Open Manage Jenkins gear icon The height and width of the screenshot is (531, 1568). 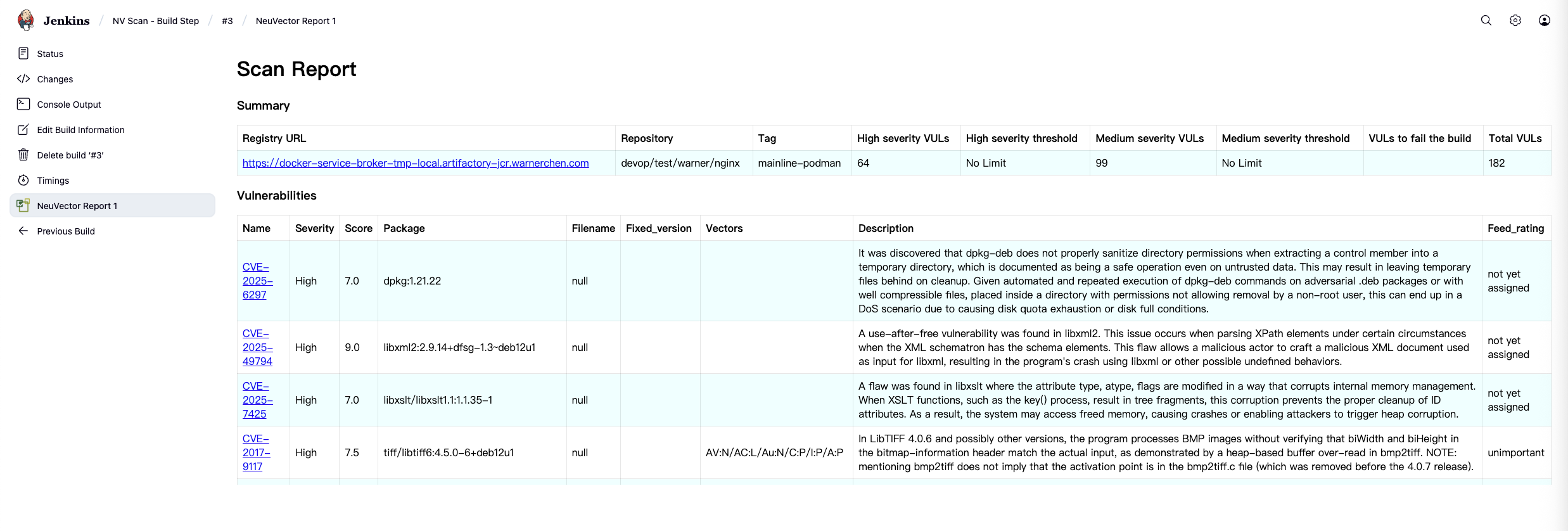(x=1515, y=20)
